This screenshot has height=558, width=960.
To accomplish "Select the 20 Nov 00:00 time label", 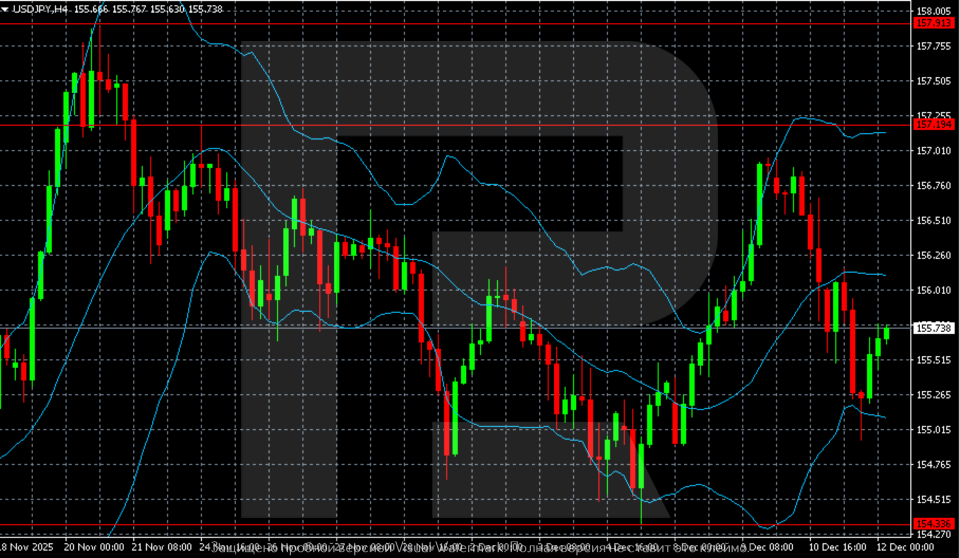I will (x=93, y=548).
